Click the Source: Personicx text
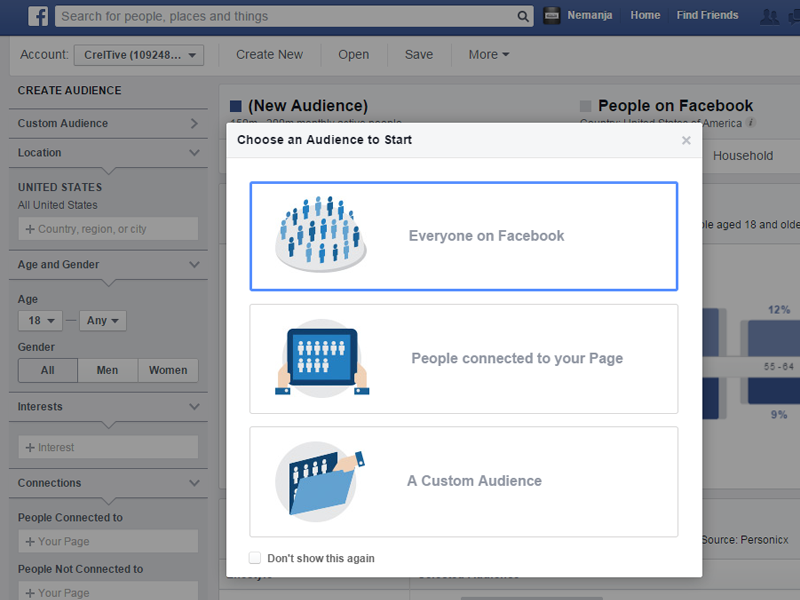 (744, 540)
